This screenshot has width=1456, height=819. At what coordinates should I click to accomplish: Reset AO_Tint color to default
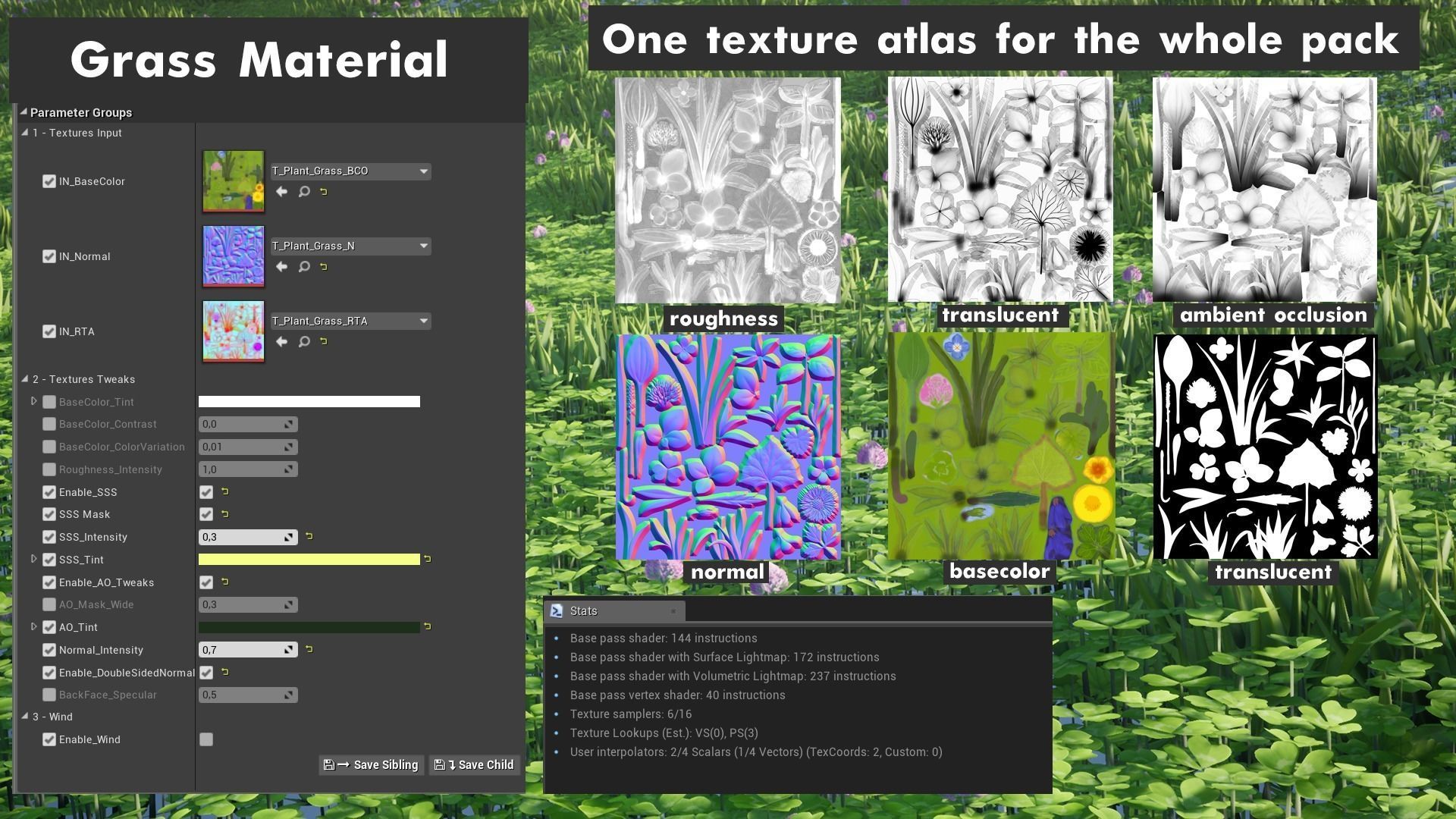[x=428, y=626]
